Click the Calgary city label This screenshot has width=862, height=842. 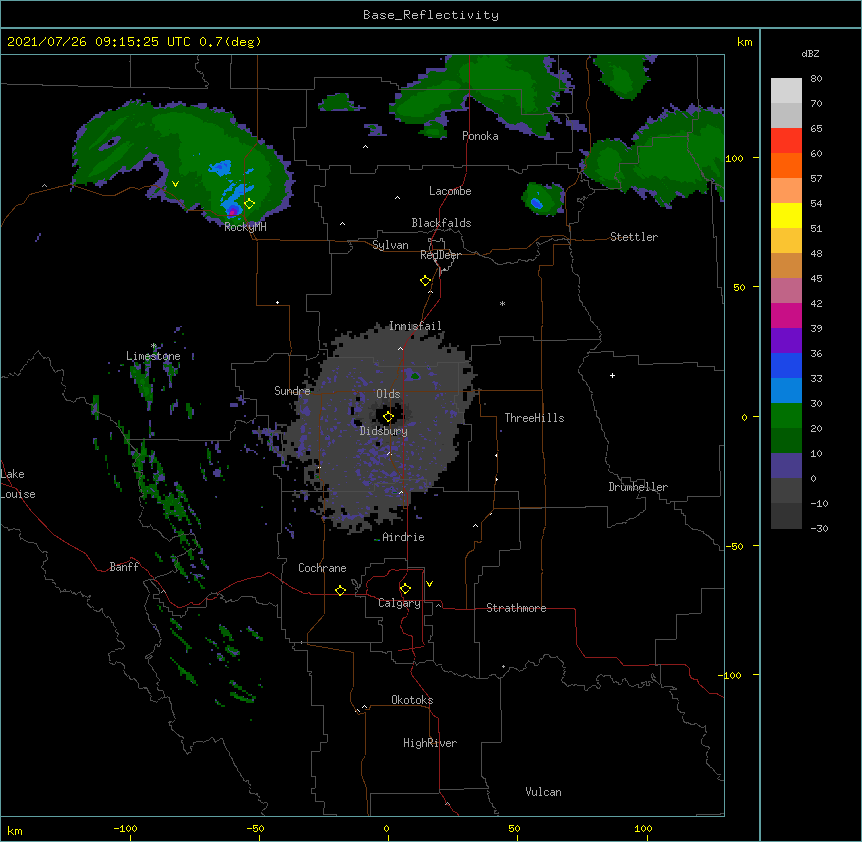click(x=399, y=603)
